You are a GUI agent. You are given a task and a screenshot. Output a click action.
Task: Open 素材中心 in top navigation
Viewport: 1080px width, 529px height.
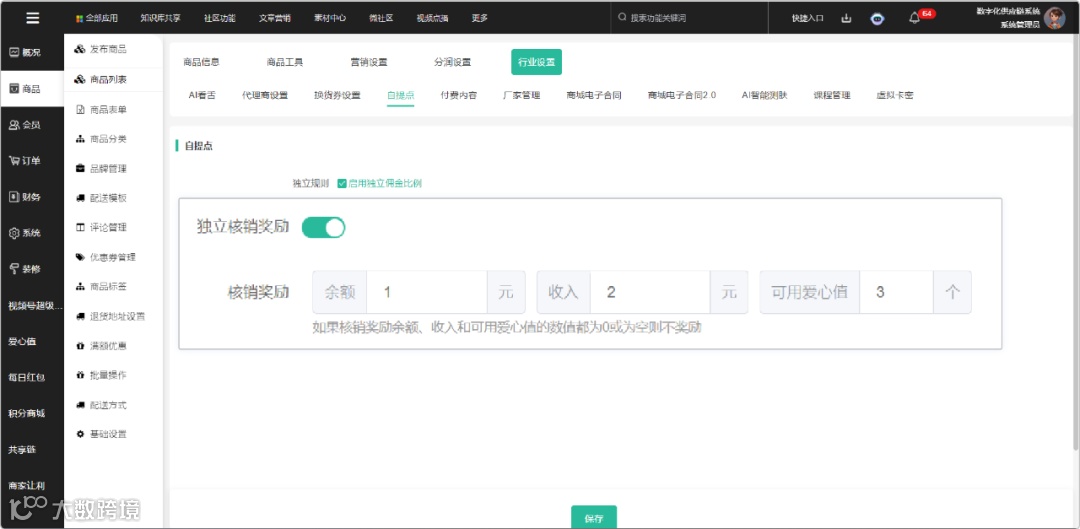(330, 19)
